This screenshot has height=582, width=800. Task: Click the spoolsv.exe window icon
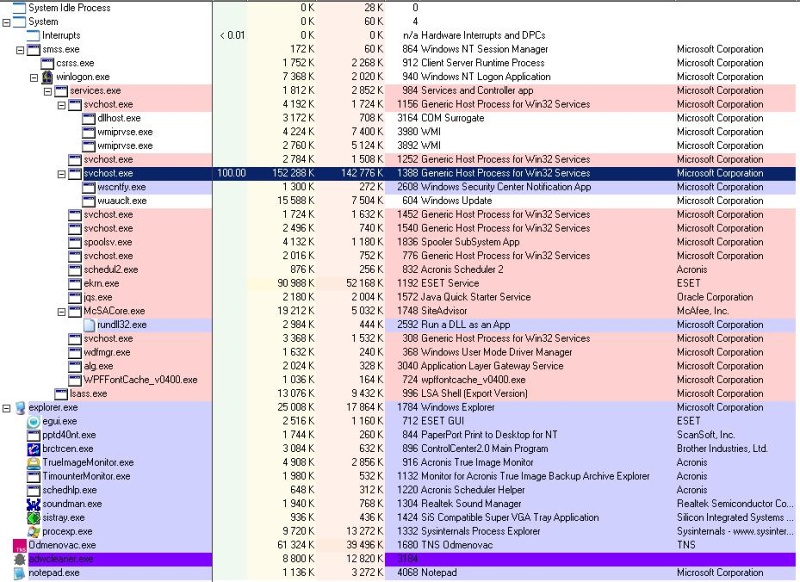75,242
